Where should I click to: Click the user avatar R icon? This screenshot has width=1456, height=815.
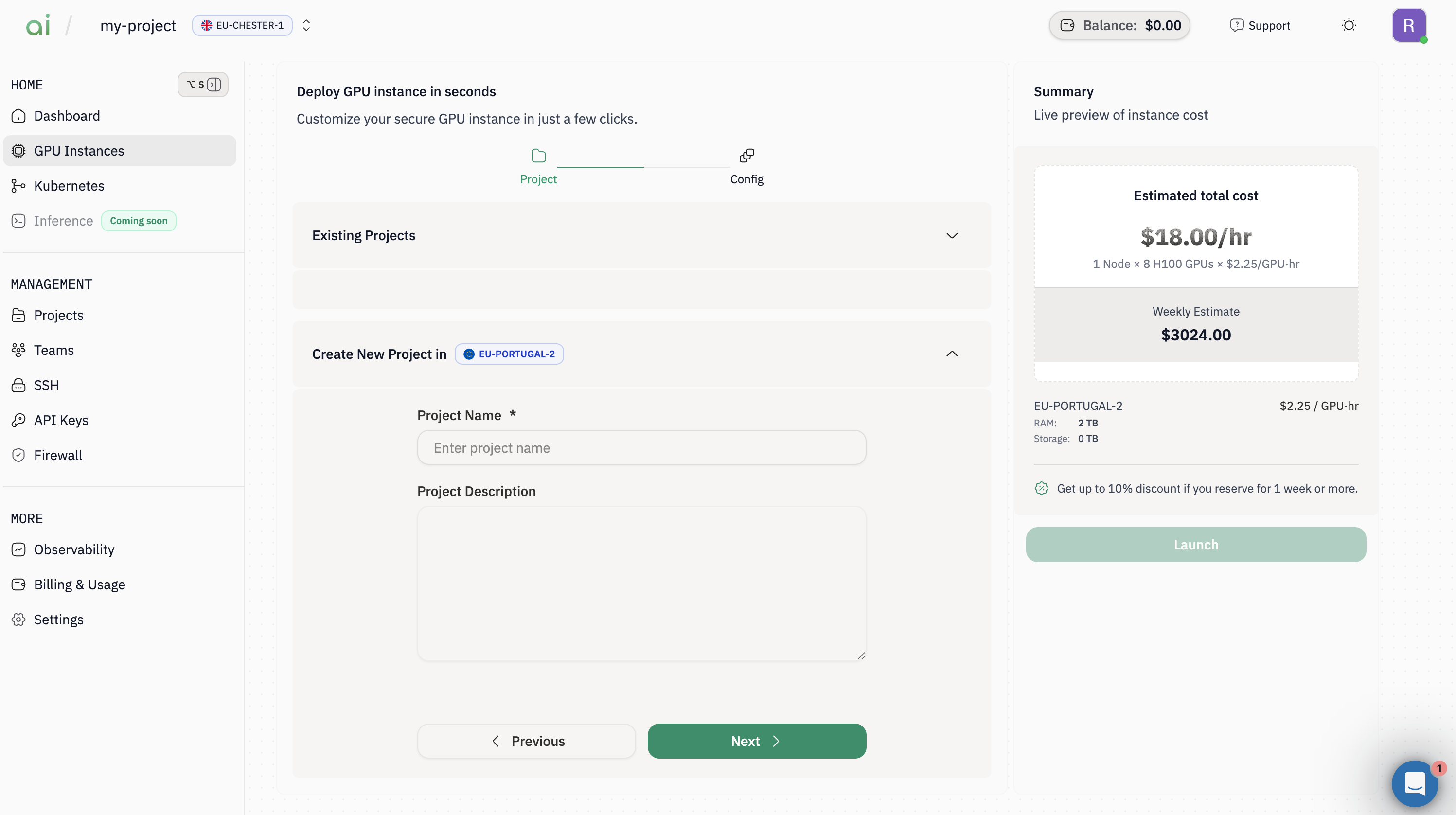(1408, 25)
